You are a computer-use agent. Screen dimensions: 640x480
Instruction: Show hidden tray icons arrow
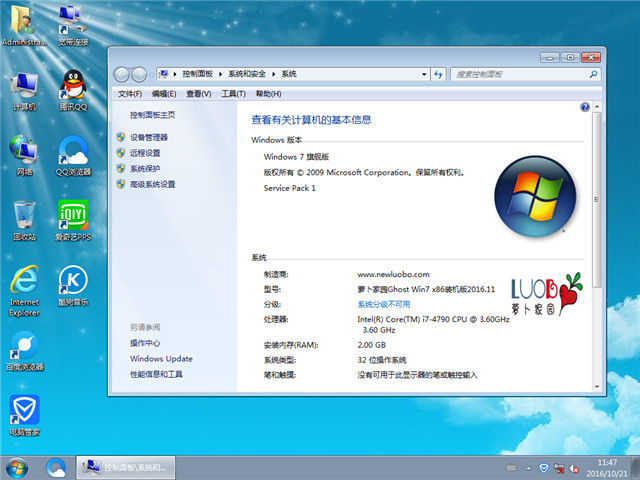[529, 469]
